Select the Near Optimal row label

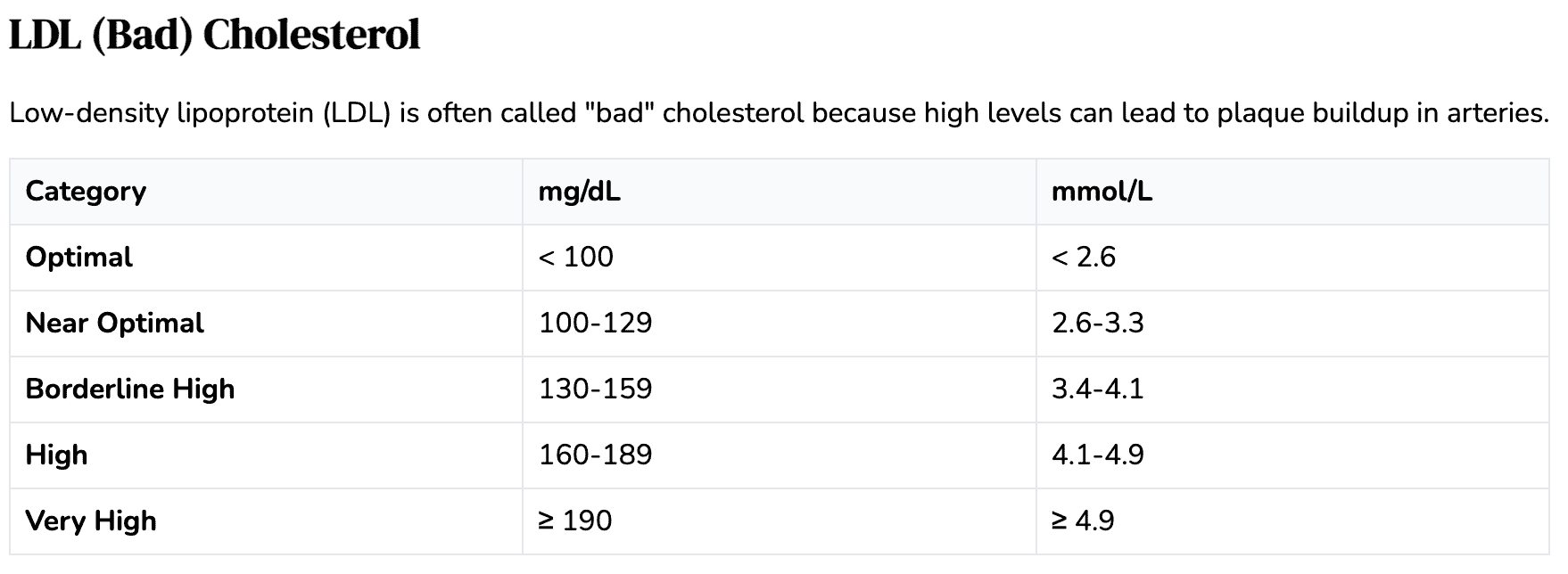tap(115, 324)
